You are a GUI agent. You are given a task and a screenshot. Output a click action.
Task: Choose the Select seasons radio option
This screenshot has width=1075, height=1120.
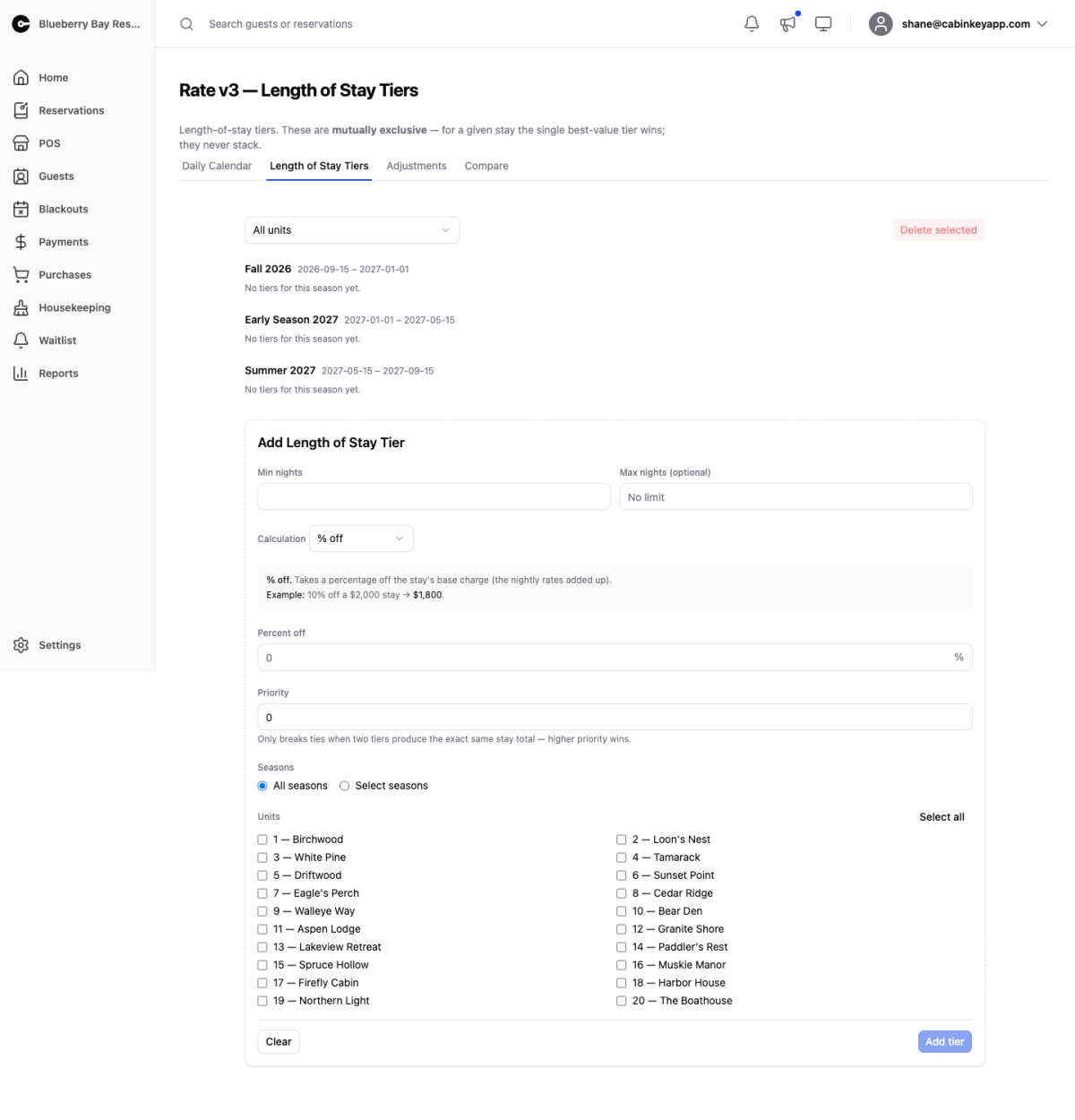[x=344, y=786]
